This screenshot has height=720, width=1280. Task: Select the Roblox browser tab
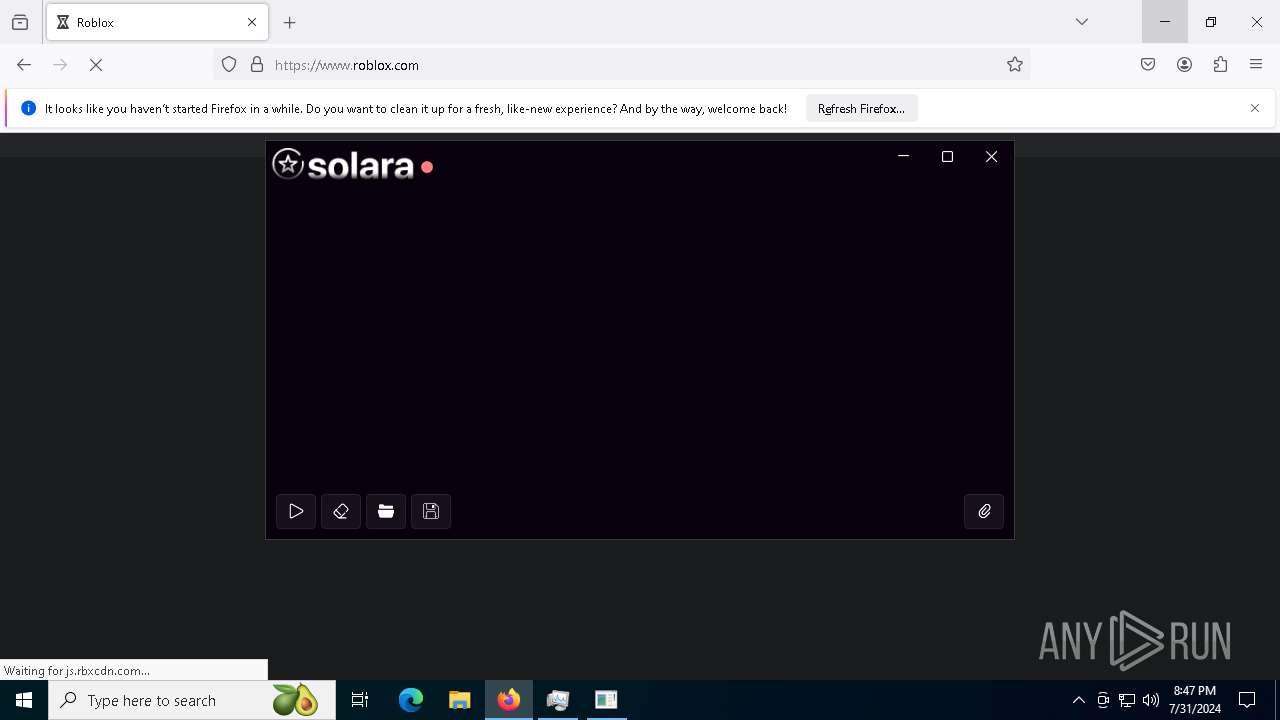point(157,22)
